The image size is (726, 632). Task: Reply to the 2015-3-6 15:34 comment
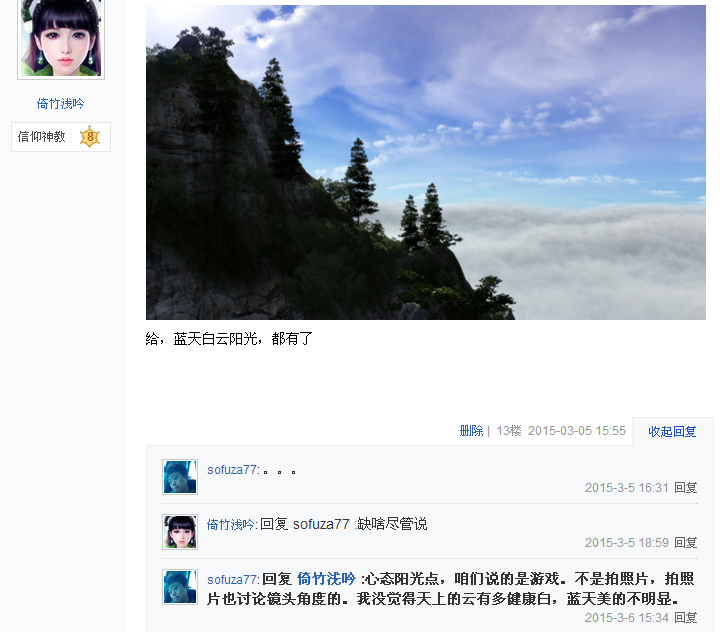685,618
